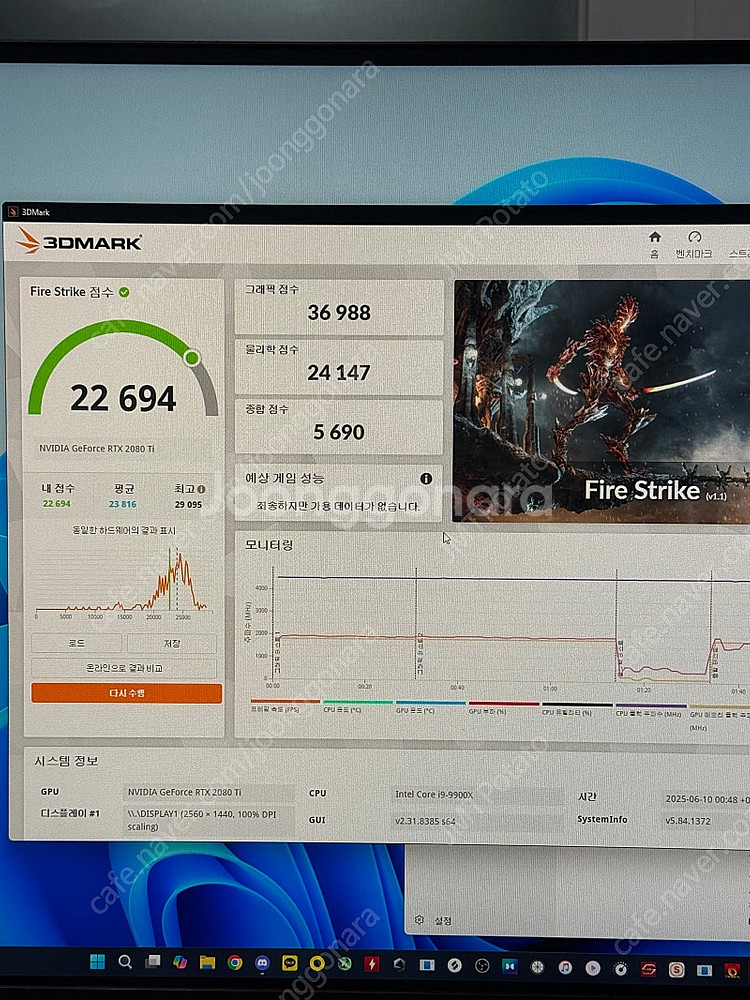
Task: Click the 온라인으로 결과 비교 button
Action: click(x=124, y=668)
